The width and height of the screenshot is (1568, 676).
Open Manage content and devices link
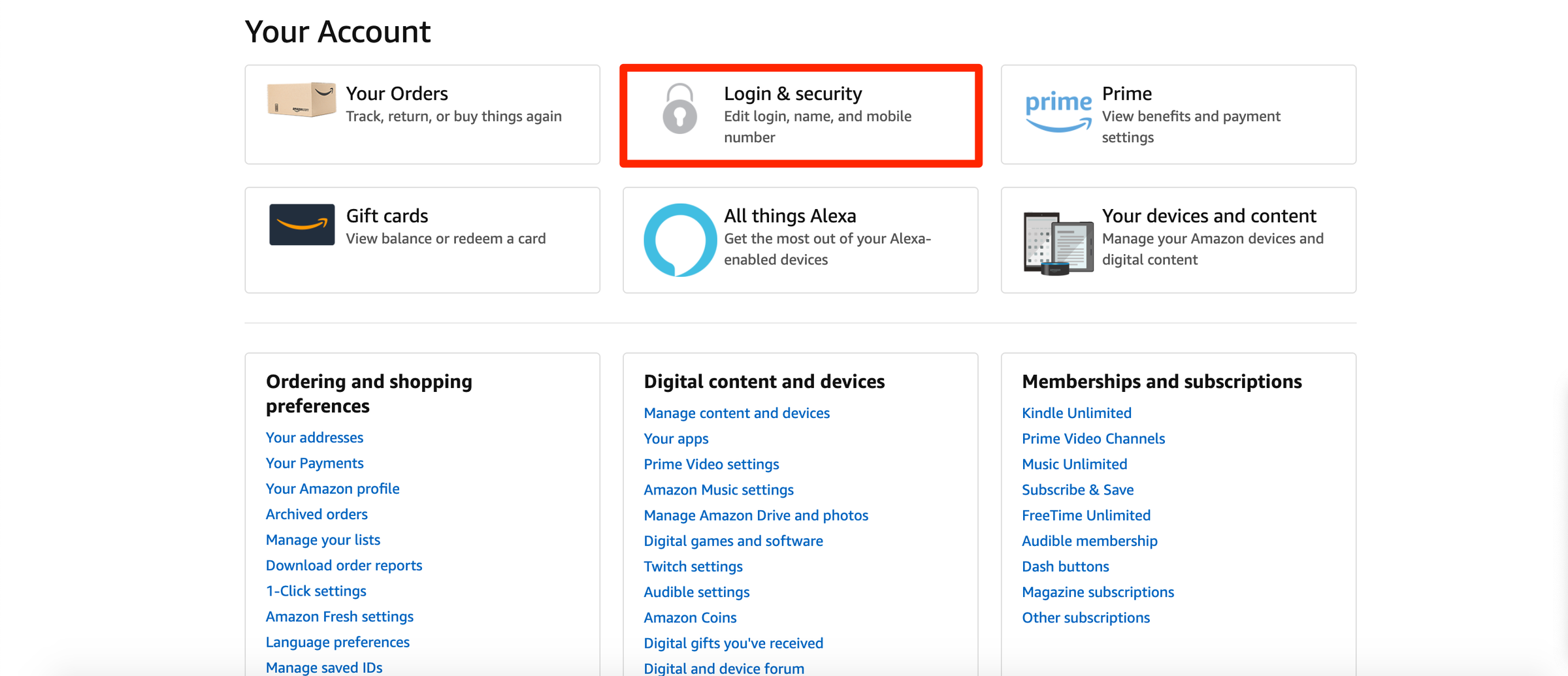coord(736,413)
